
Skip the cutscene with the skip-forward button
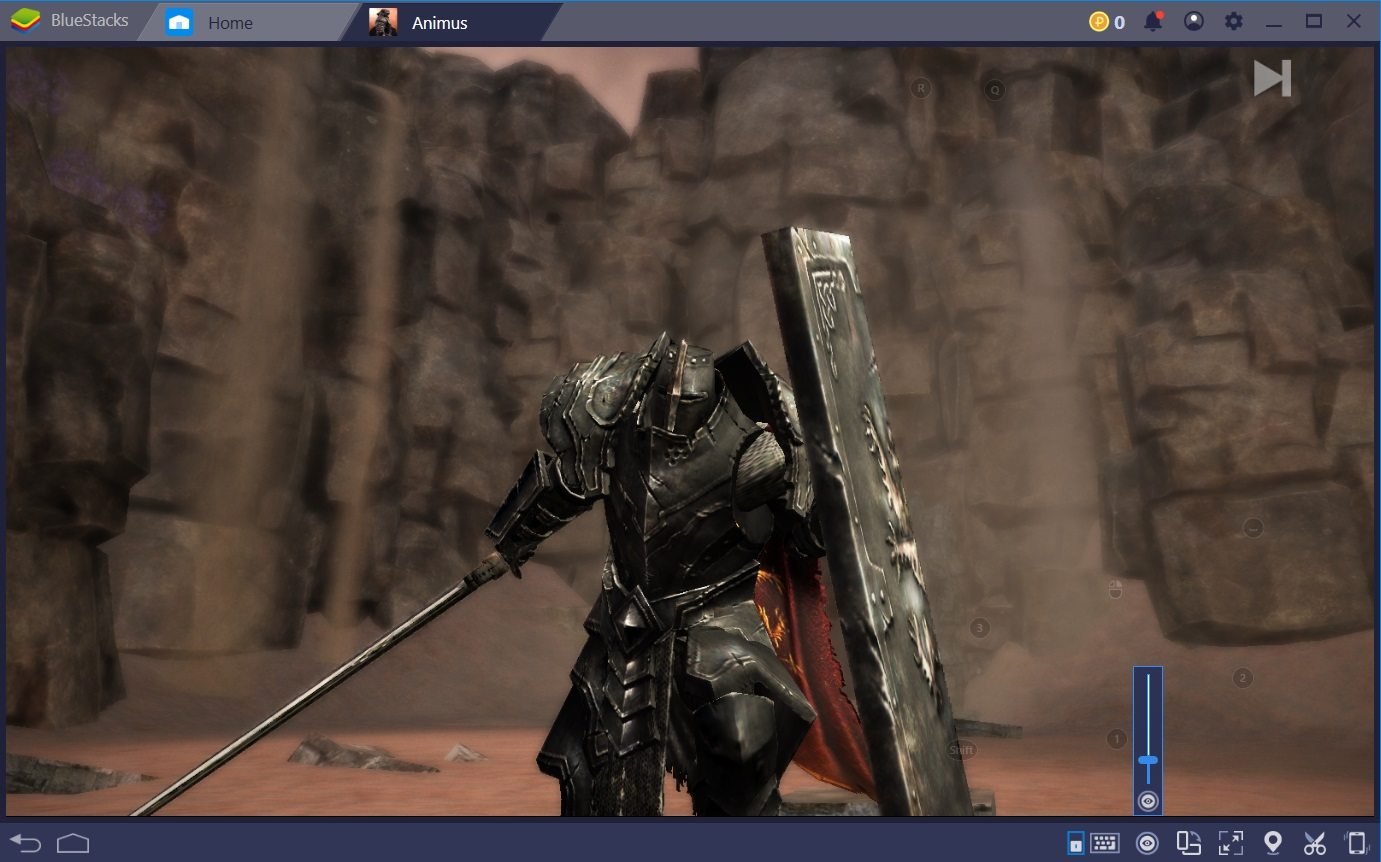point(1272,79)
